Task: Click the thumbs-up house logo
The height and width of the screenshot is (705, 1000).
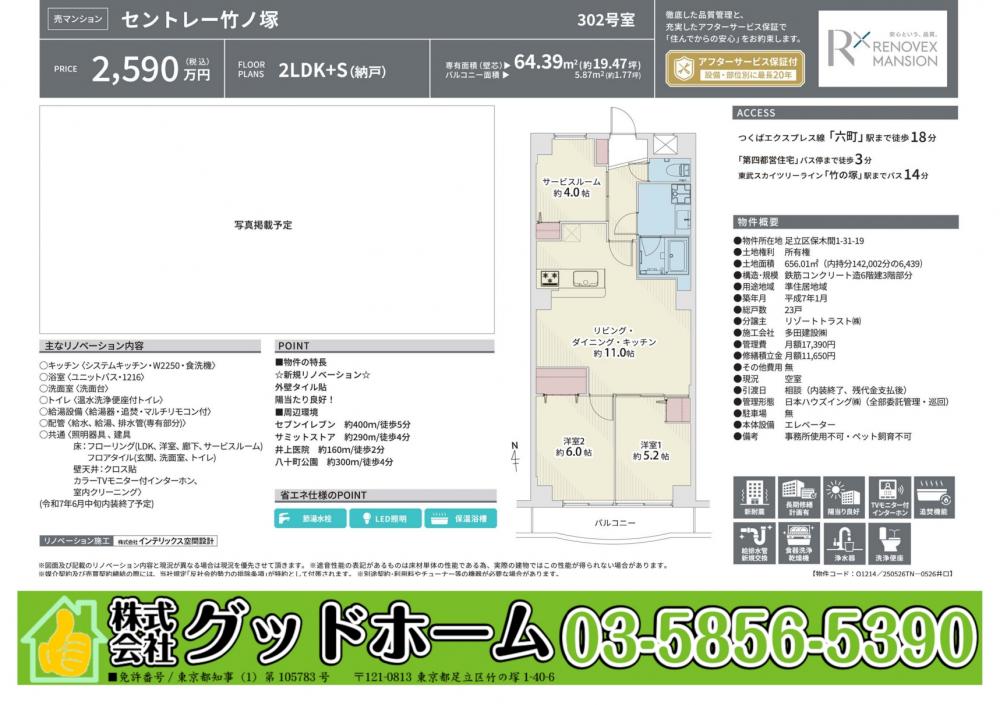Action: [x=62, y=639]
